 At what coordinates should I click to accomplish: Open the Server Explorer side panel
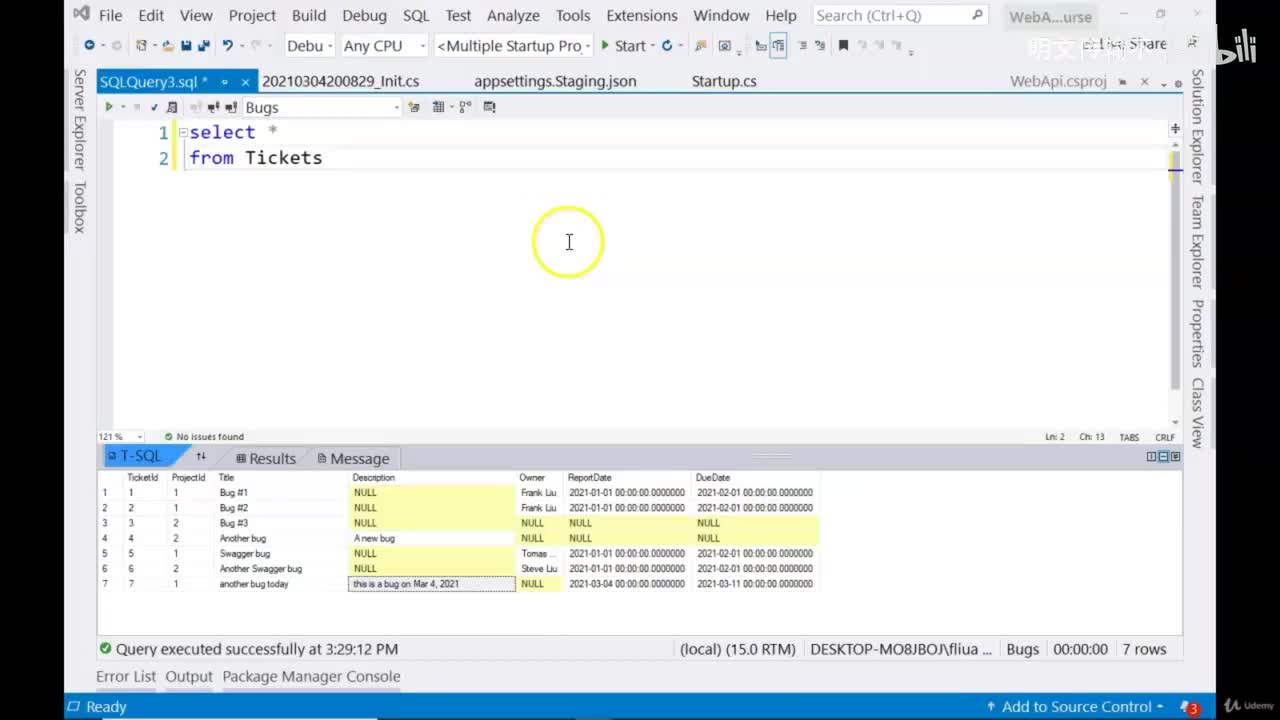coord(79,119)
